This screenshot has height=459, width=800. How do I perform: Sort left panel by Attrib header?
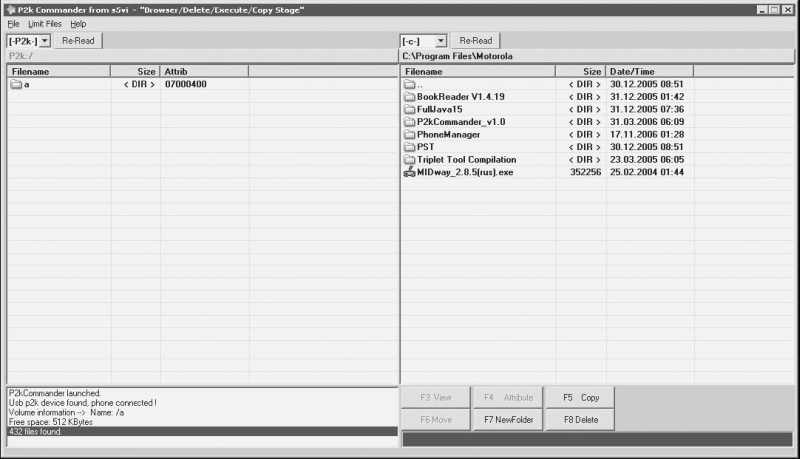[205, 71]
